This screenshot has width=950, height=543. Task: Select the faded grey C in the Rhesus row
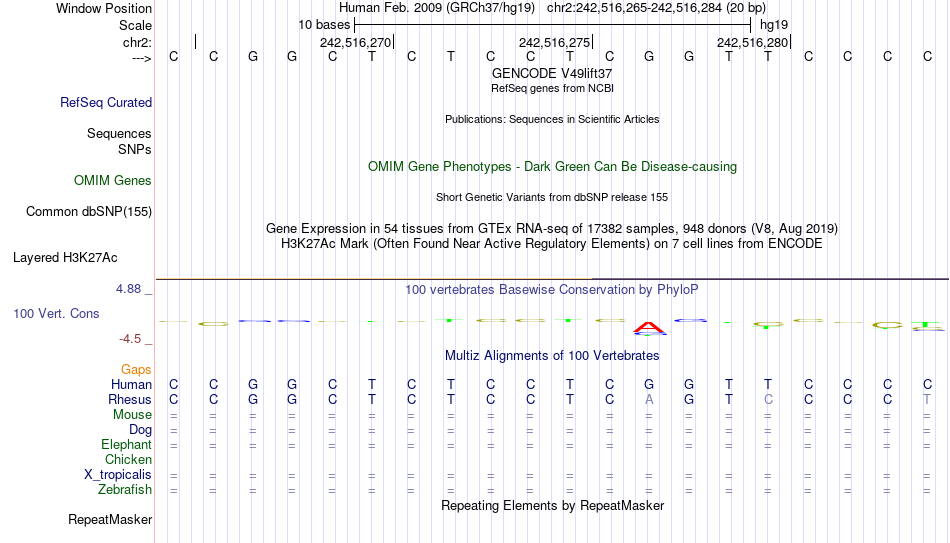(768, 399)
